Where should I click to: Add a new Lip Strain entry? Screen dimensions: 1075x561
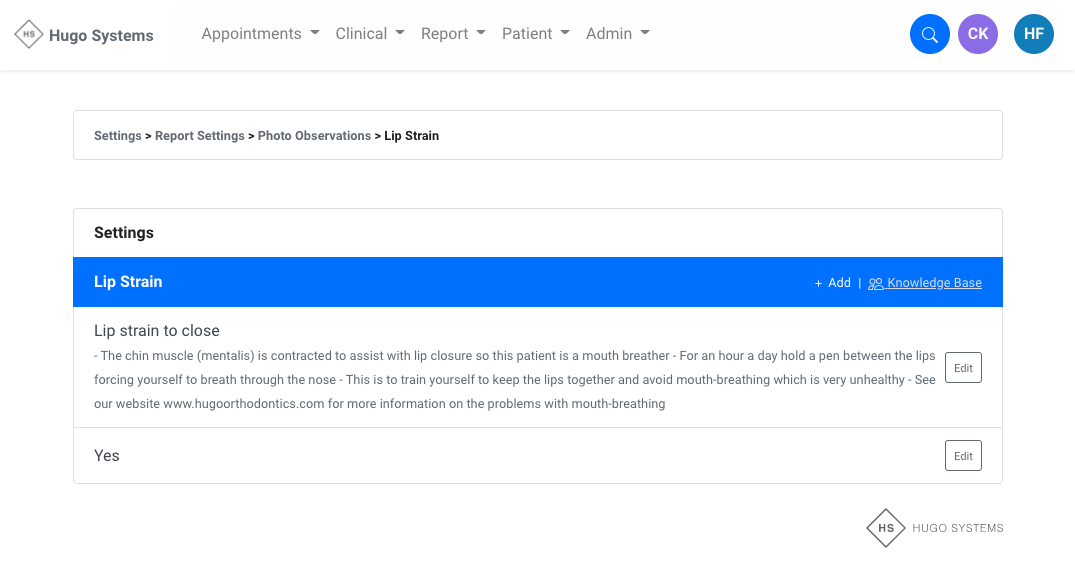click(x=833, y=283)
